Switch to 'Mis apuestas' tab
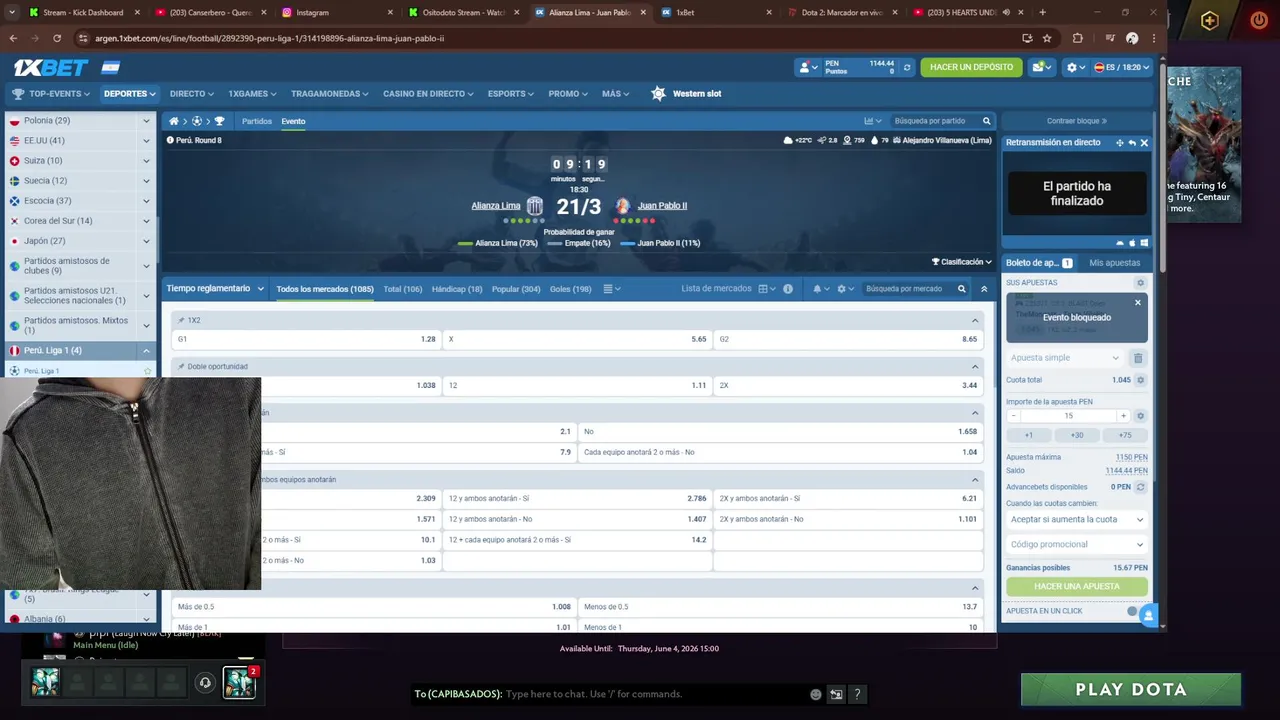Screen dimensions: 1280x720 1115,263
